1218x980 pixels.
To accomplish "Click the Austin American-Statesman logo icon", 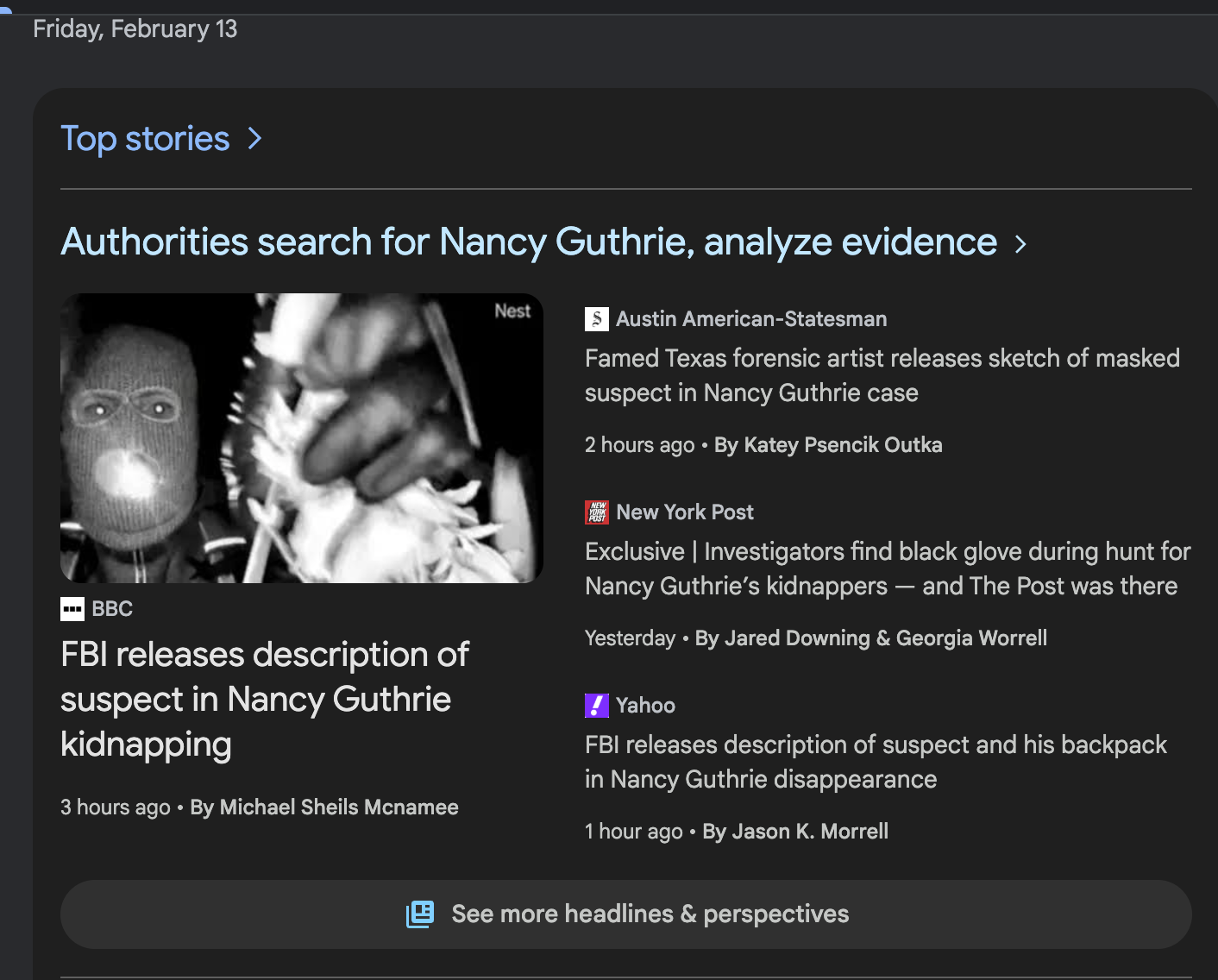I will coord(596,319).
